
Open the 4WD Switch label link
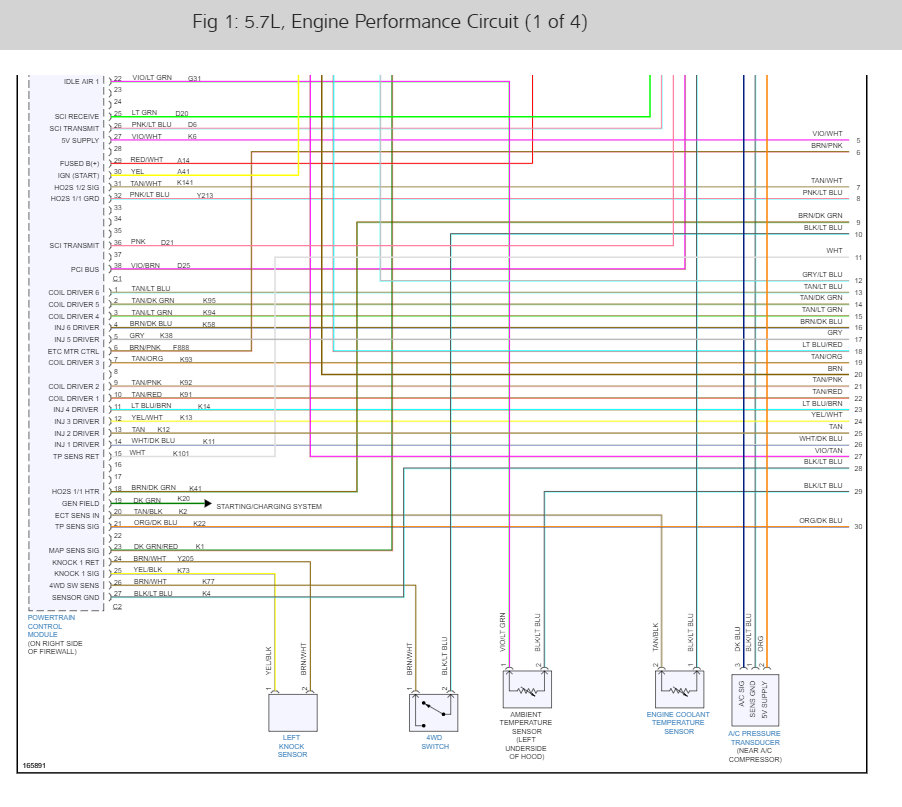point(435,742)
